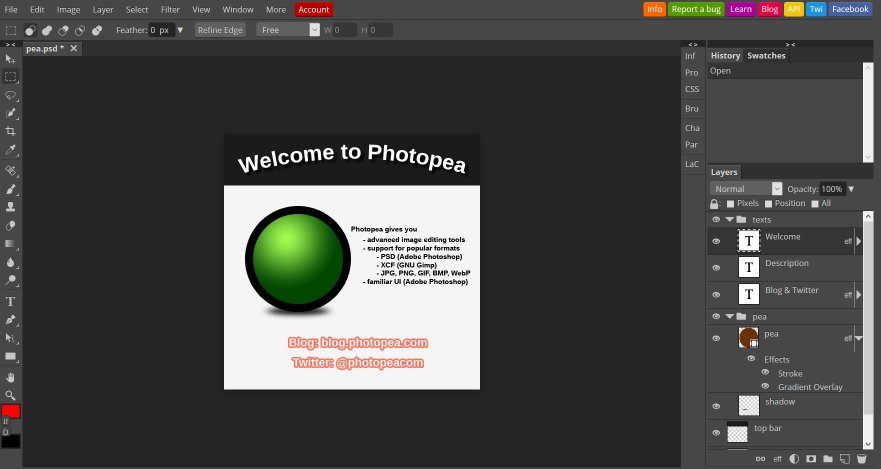Select the Eyedropper tool
This screenshot has width=881, height=469.
pos(10,149)
